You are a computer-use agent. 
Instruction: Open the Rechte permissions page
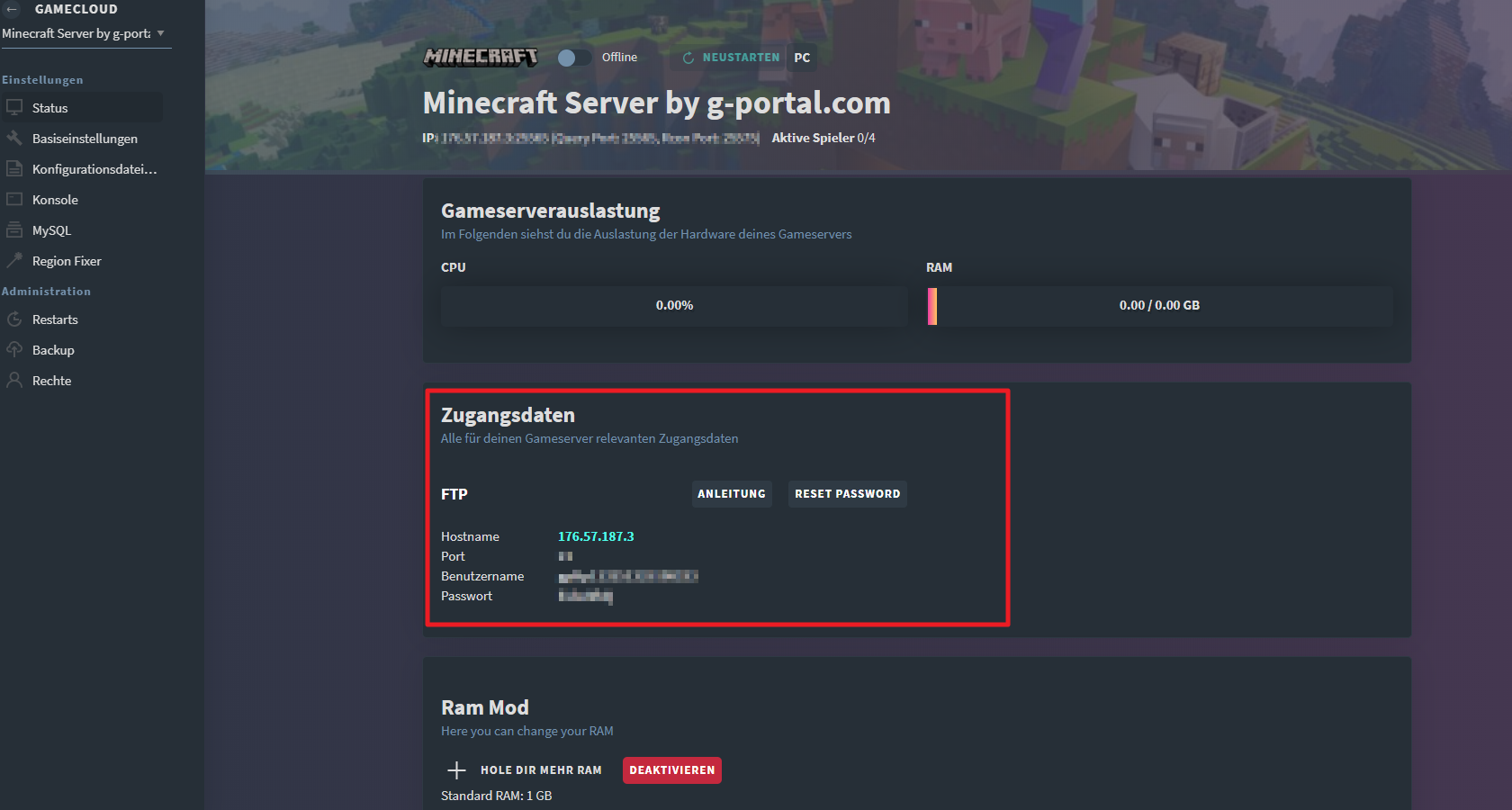(x=51, y=381)
